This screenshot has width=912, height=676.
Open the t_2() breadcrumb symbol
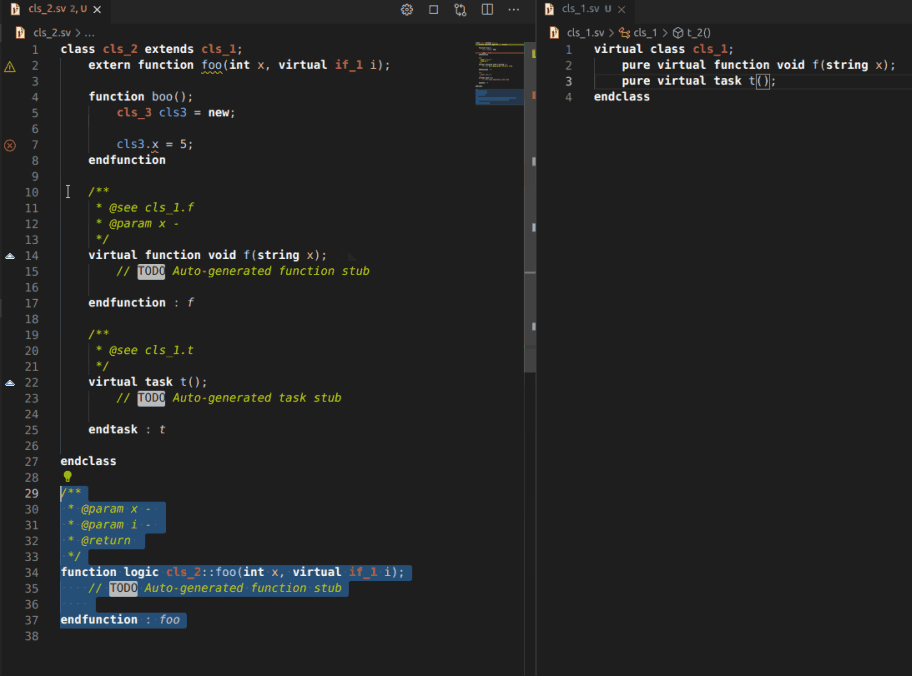click(x=698, y=33)
